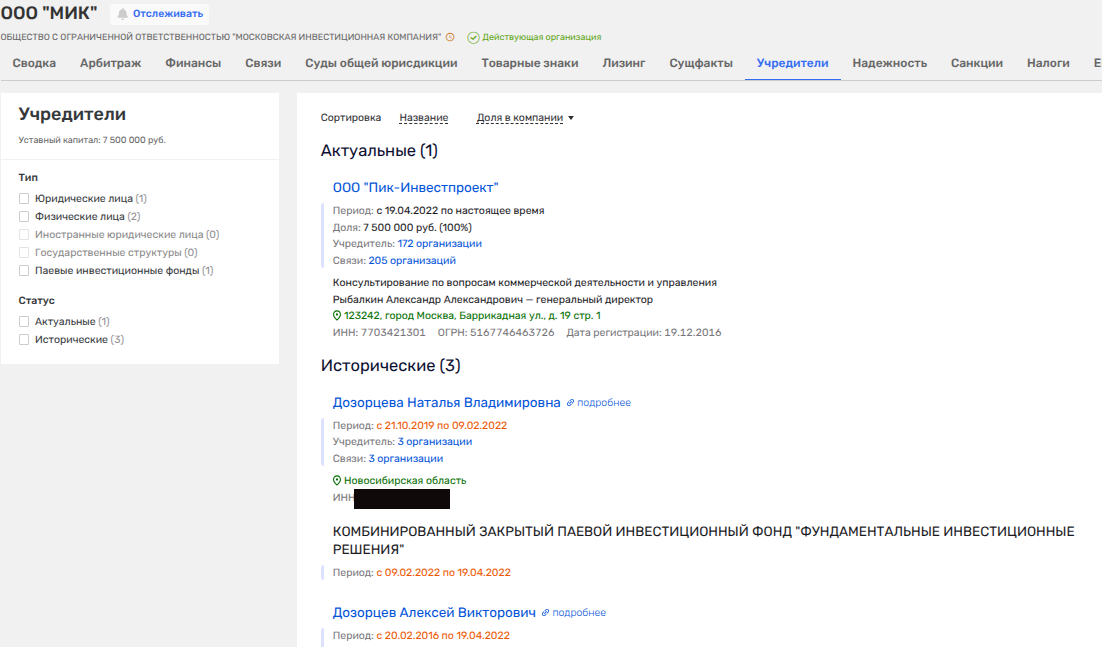Click the green checkmark icon near Действующая организация
This screenshot has height=647, width=1102.
pyautogui.click(x=473, y=37)
